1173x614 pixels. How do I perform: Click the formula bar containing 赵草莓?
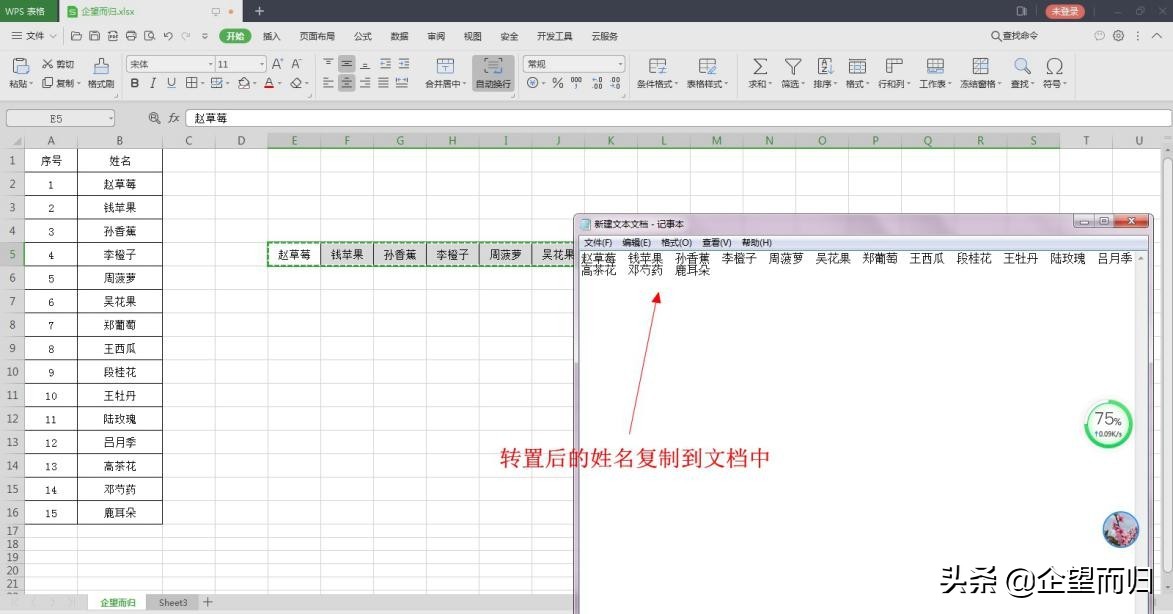(x=678, y=118)
